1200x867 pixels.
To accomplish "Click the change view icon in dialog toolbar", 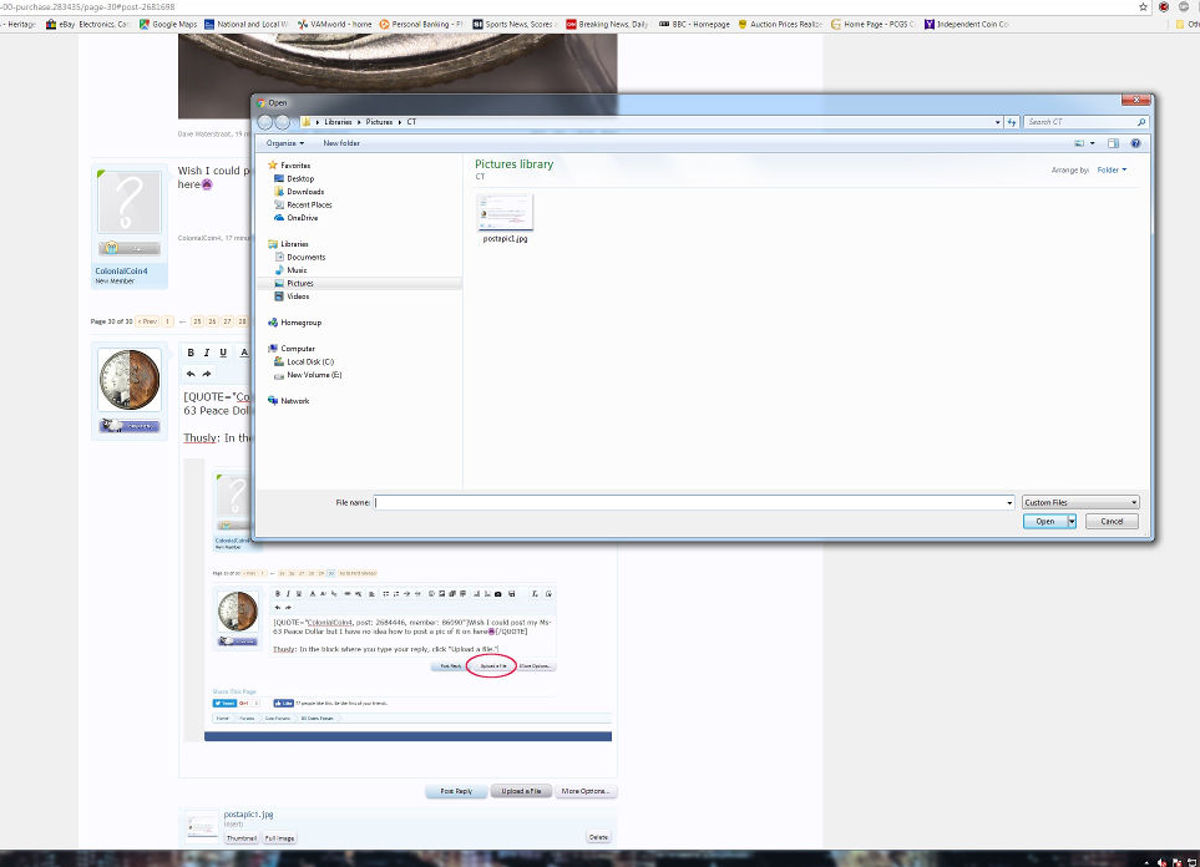I will [x=1079, y=143].
